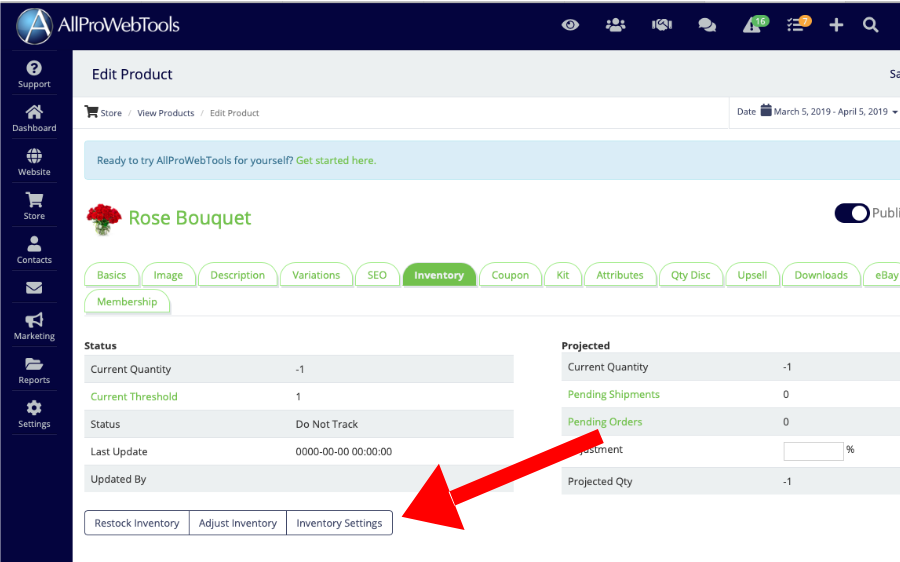Click the Inventory Settings button
This screenshot has height=562, width=900.
point(339,523)
